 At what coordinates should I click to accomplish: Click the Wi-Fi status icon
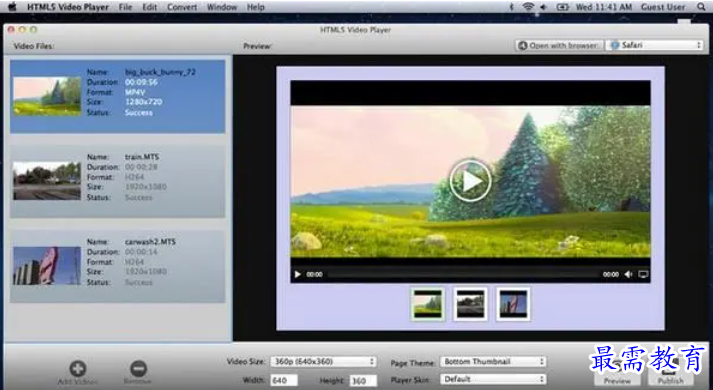[528, 7]
